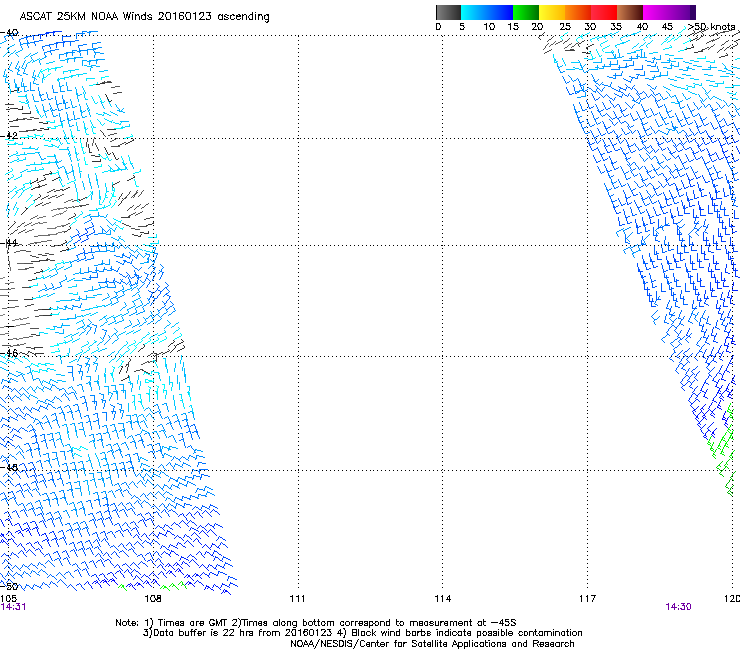Click the scale label 10
The width and height of the screenshot is (740, 650).
coord(489,27)
